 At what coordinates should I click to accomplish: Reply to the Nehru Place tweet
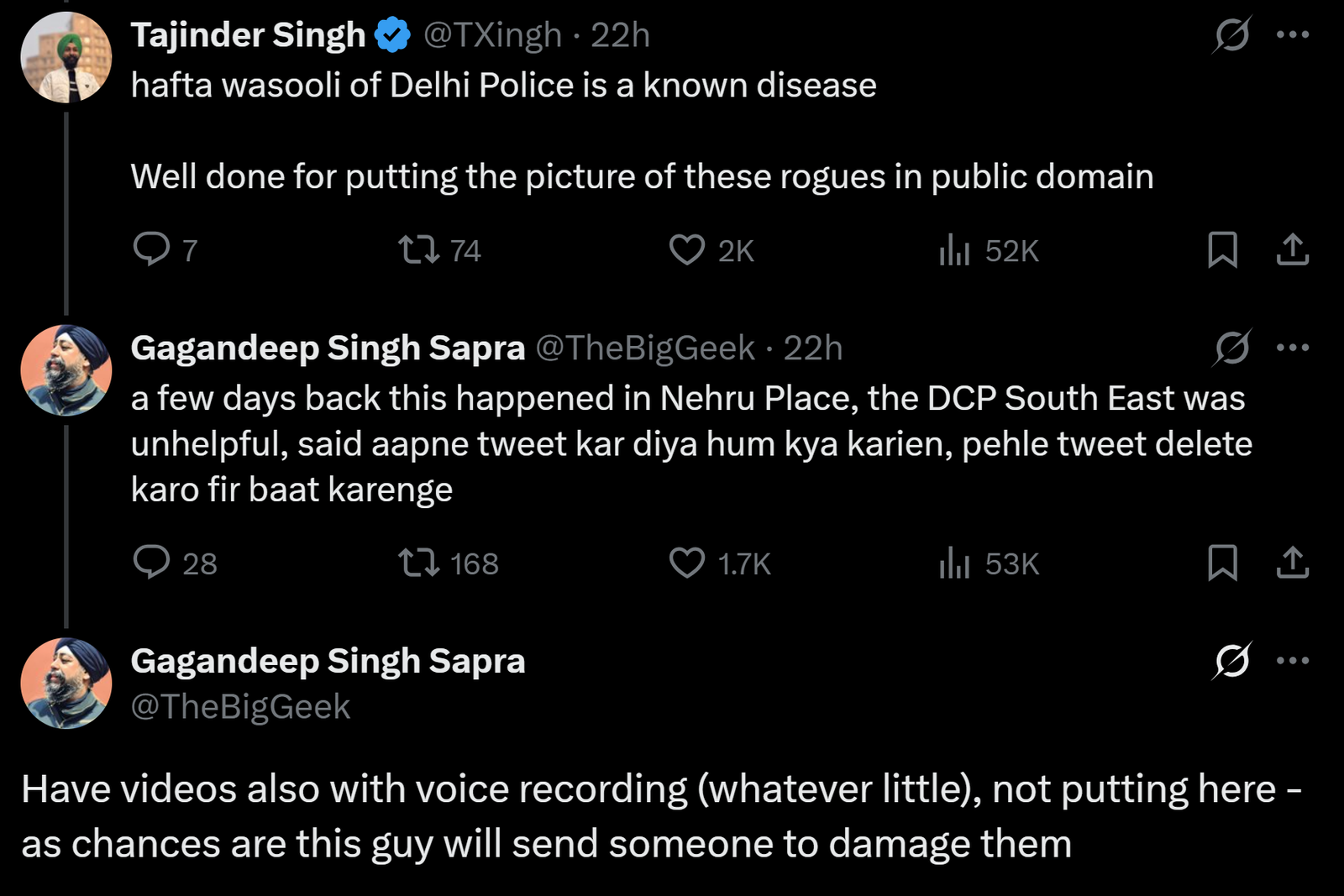coord(152,563)
